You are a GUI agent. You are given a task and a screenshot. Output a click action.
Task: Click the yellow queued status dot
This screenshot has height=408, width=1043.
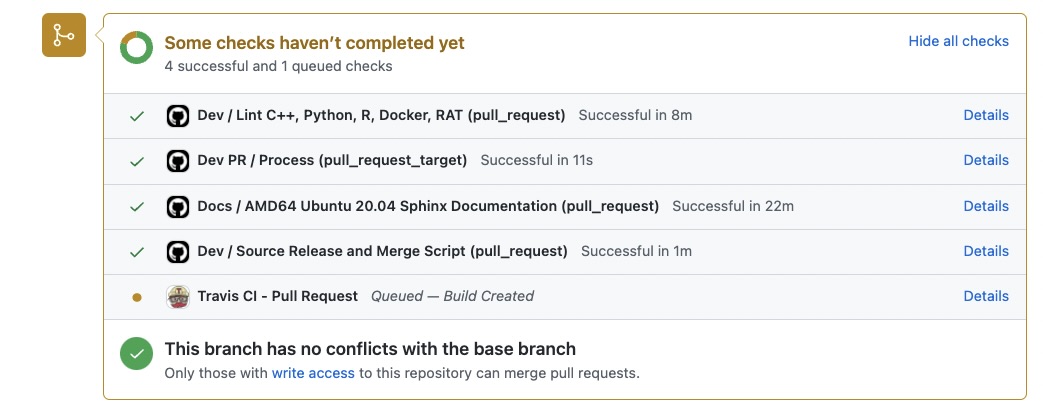click(137, 297)
